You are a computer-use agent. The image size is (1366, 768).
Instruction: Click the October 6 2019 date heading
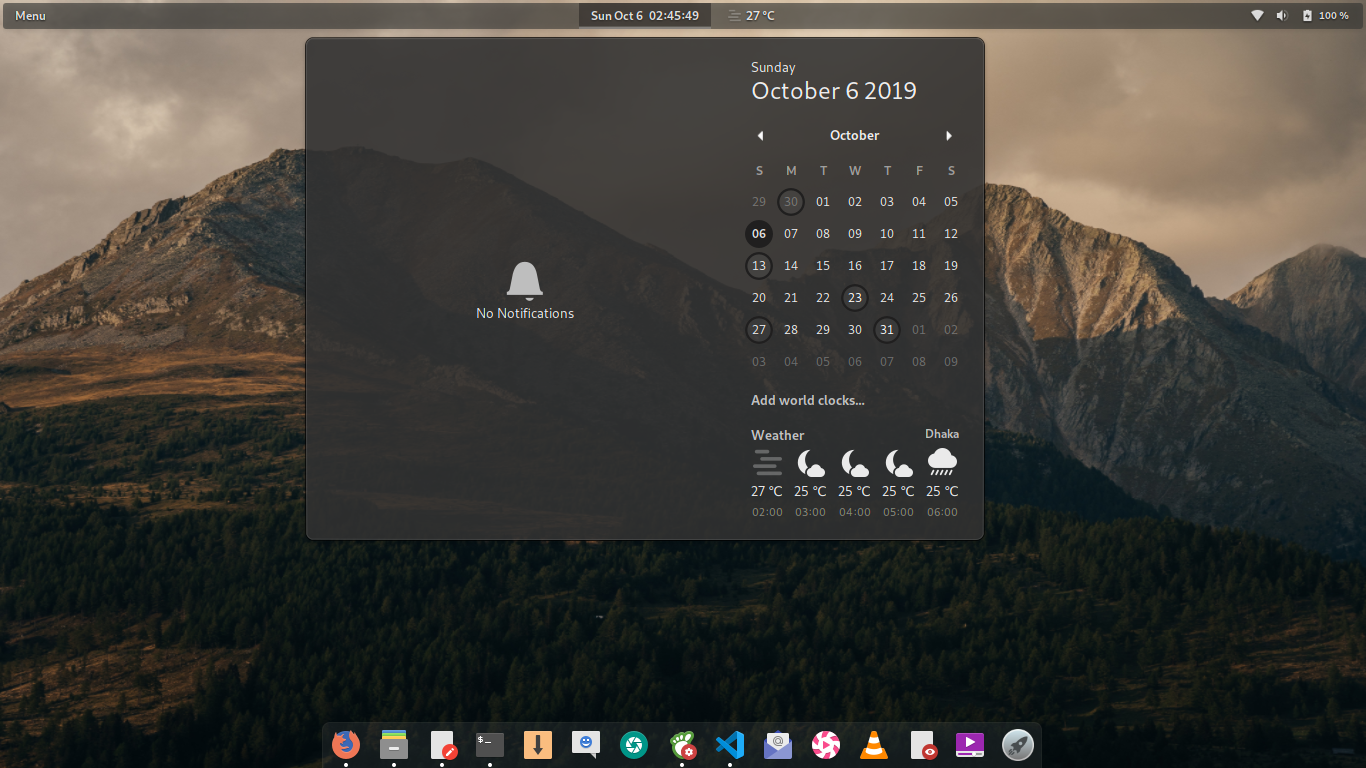pyautogui.click(x=834, y=90)
